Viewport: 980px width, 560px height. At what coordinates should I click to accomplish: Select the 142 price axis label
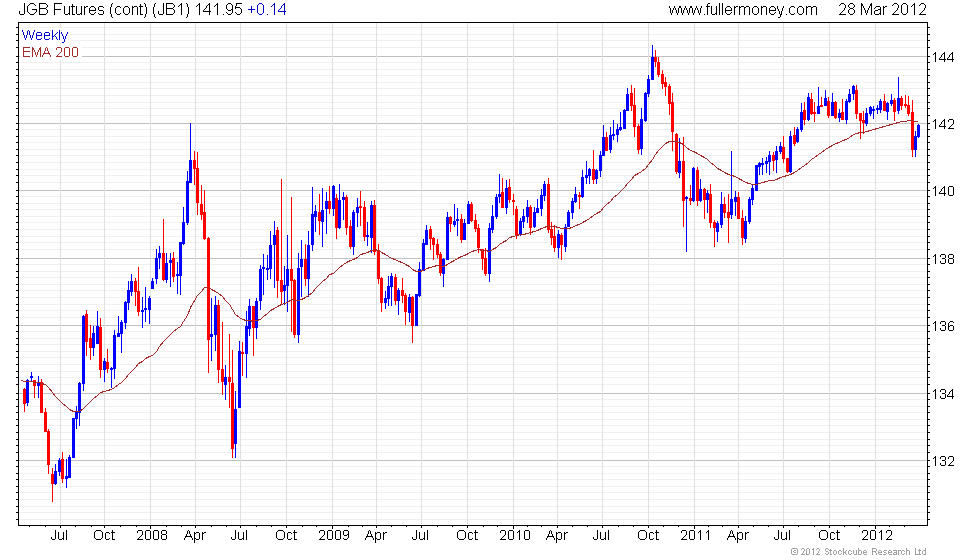coord(945,124)
